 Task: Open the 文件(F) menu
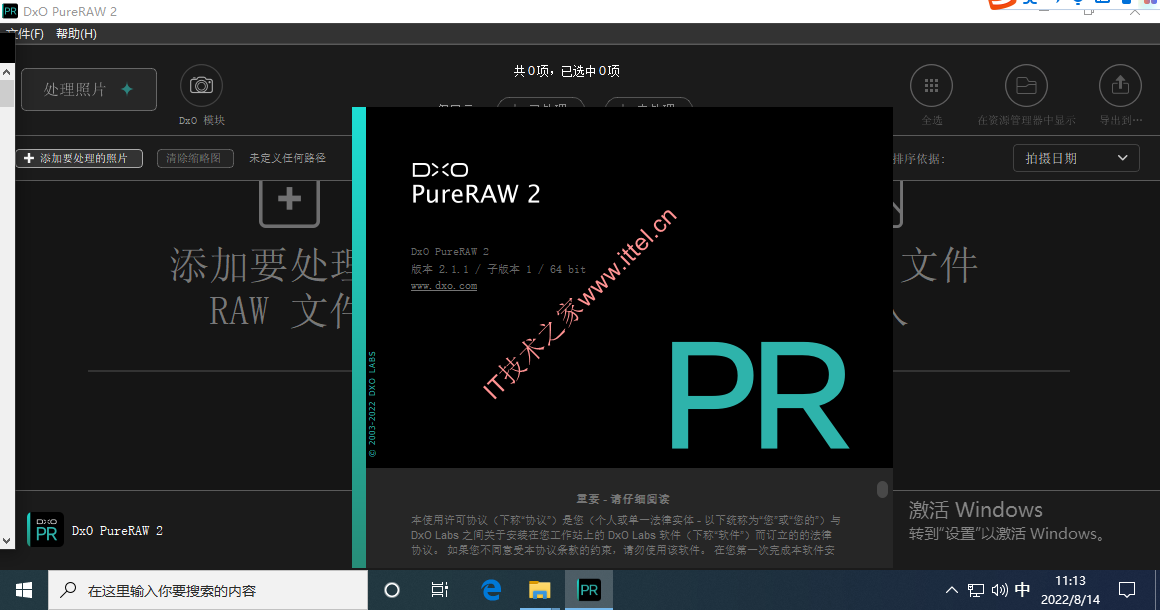pyautogui.click(x=24, y=34)
